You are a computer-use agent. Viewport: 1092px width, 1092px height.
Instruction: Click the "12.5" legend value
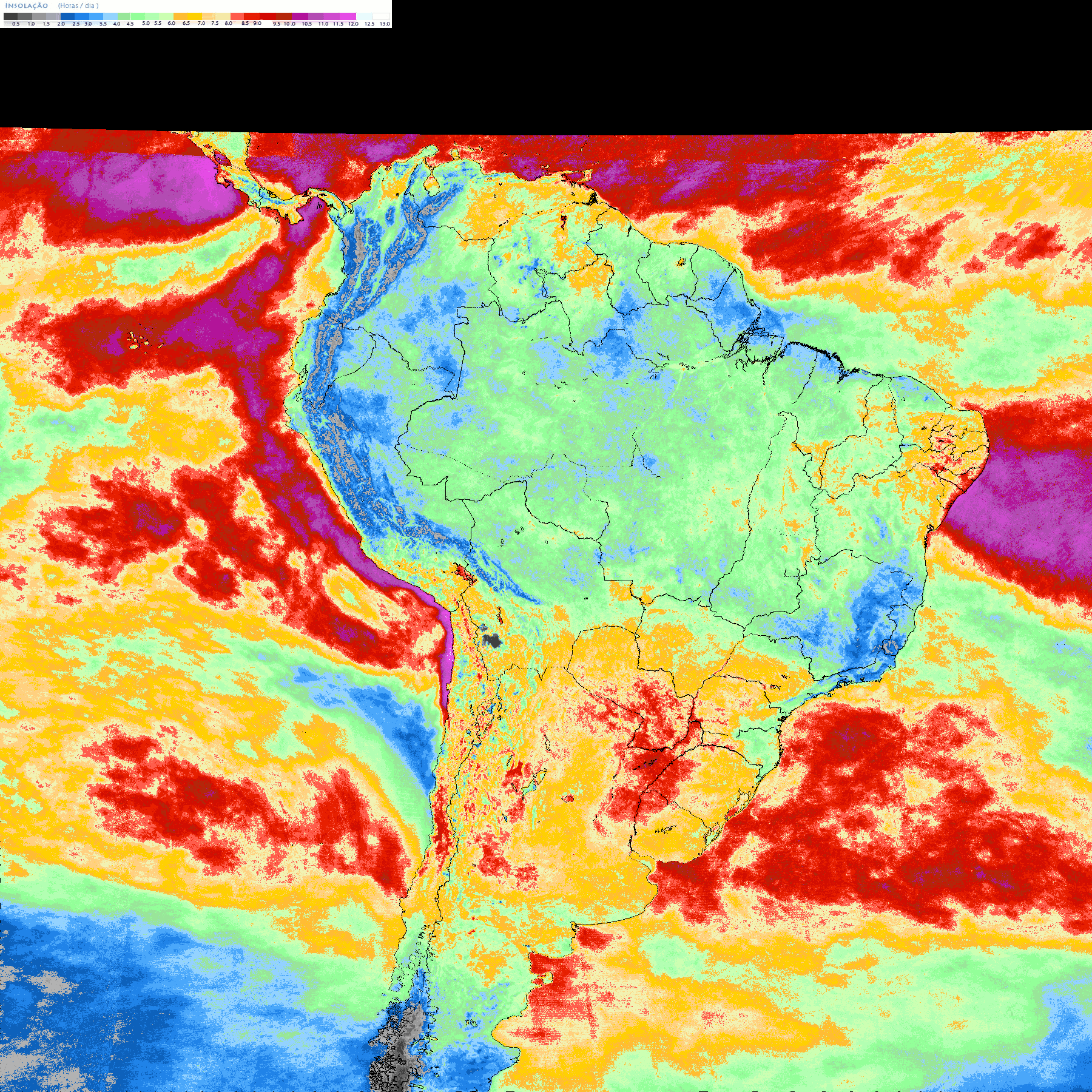point(369,24)
